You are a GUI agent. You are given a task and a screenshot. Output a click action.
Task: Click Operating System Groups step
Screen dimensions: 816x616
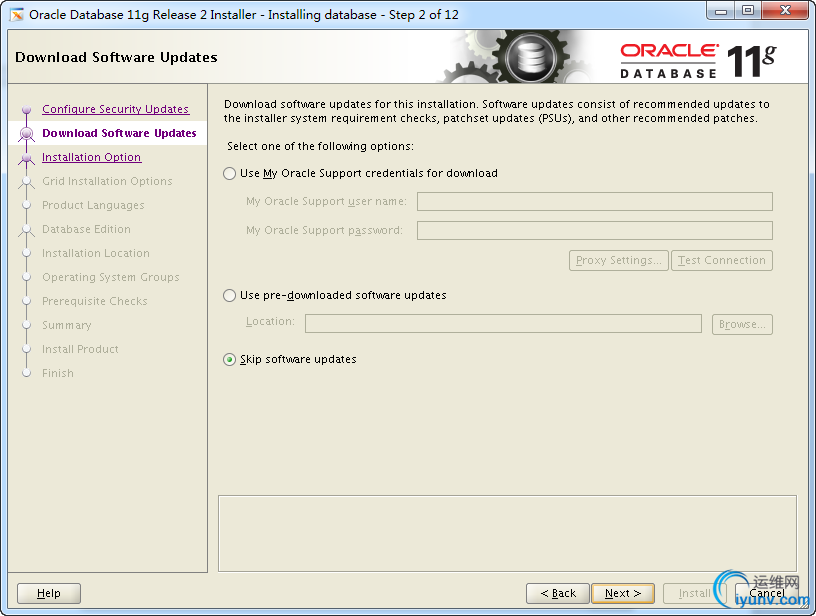(111, 277)
